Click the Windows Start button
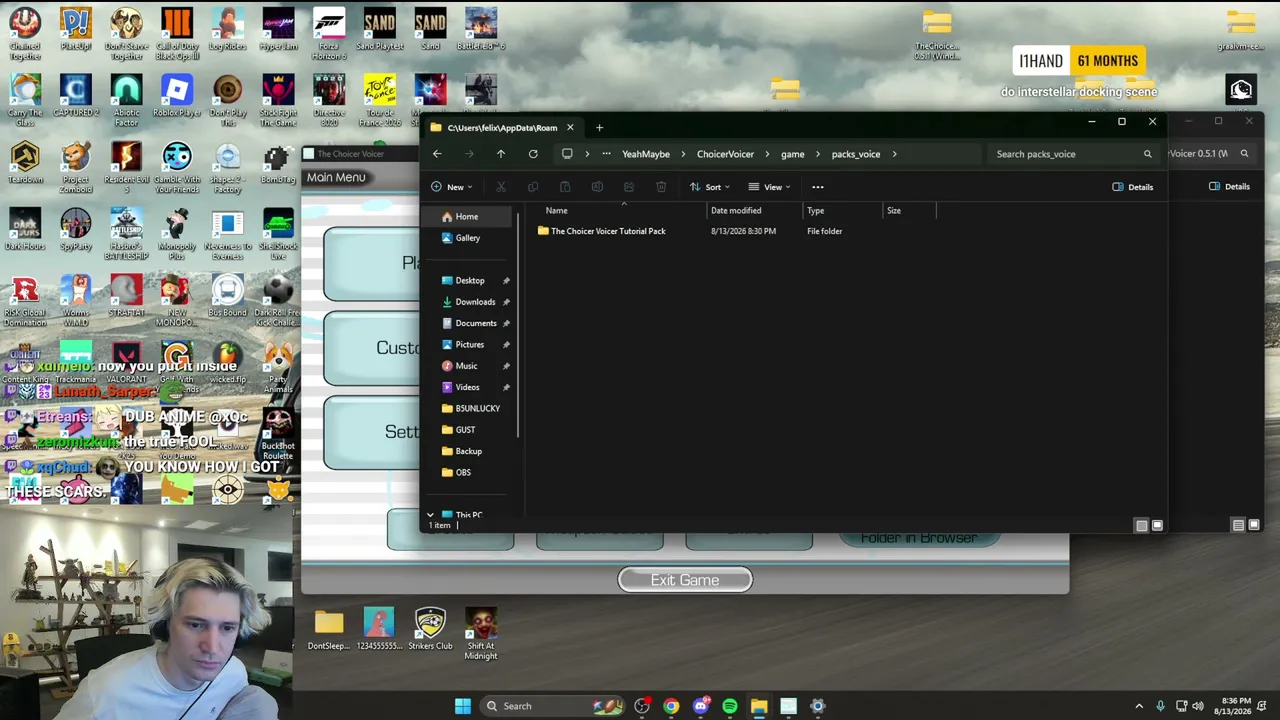The width and height of the screenshot is (1280, 720). click(463, 706)
